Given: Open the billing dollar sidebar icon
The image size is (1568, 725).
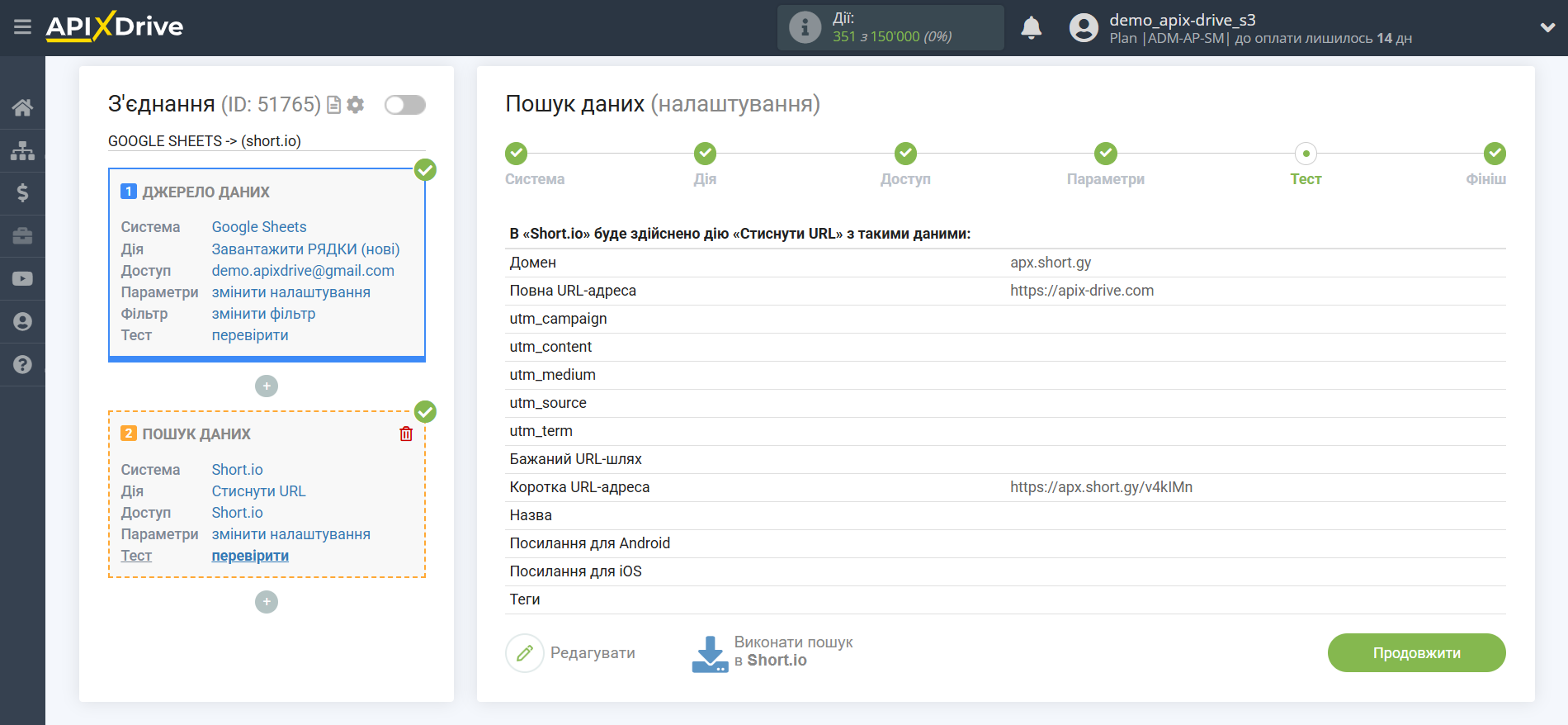Looking at the screenshot, I should click(22, 193).
